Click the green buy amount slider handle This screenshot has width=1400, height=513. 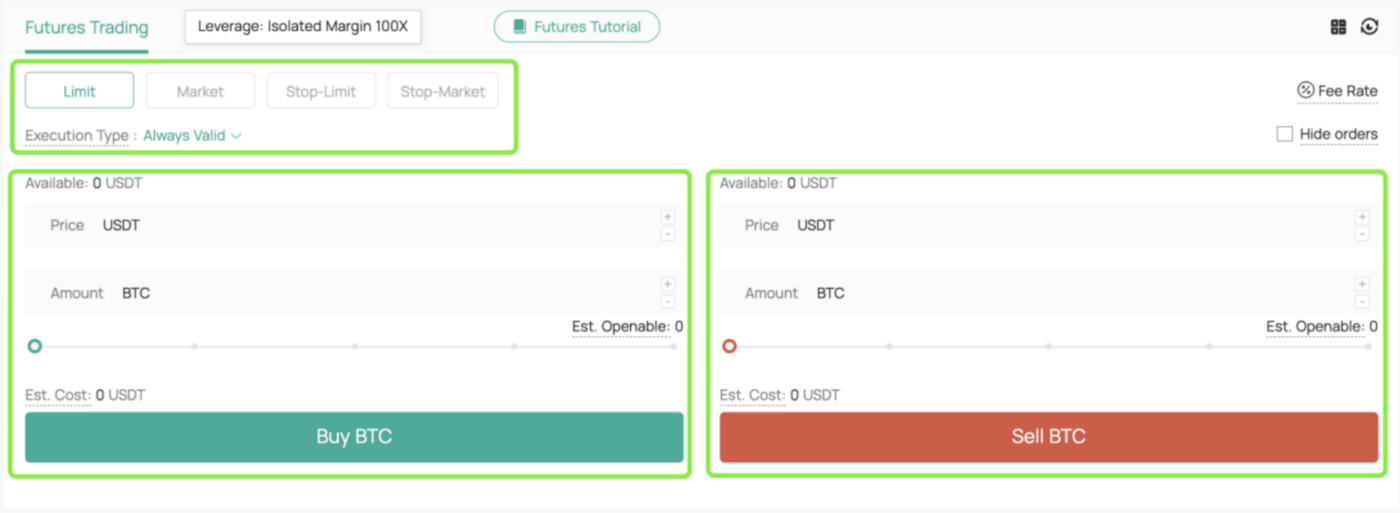pyautogui.click(x=35, y=346)
